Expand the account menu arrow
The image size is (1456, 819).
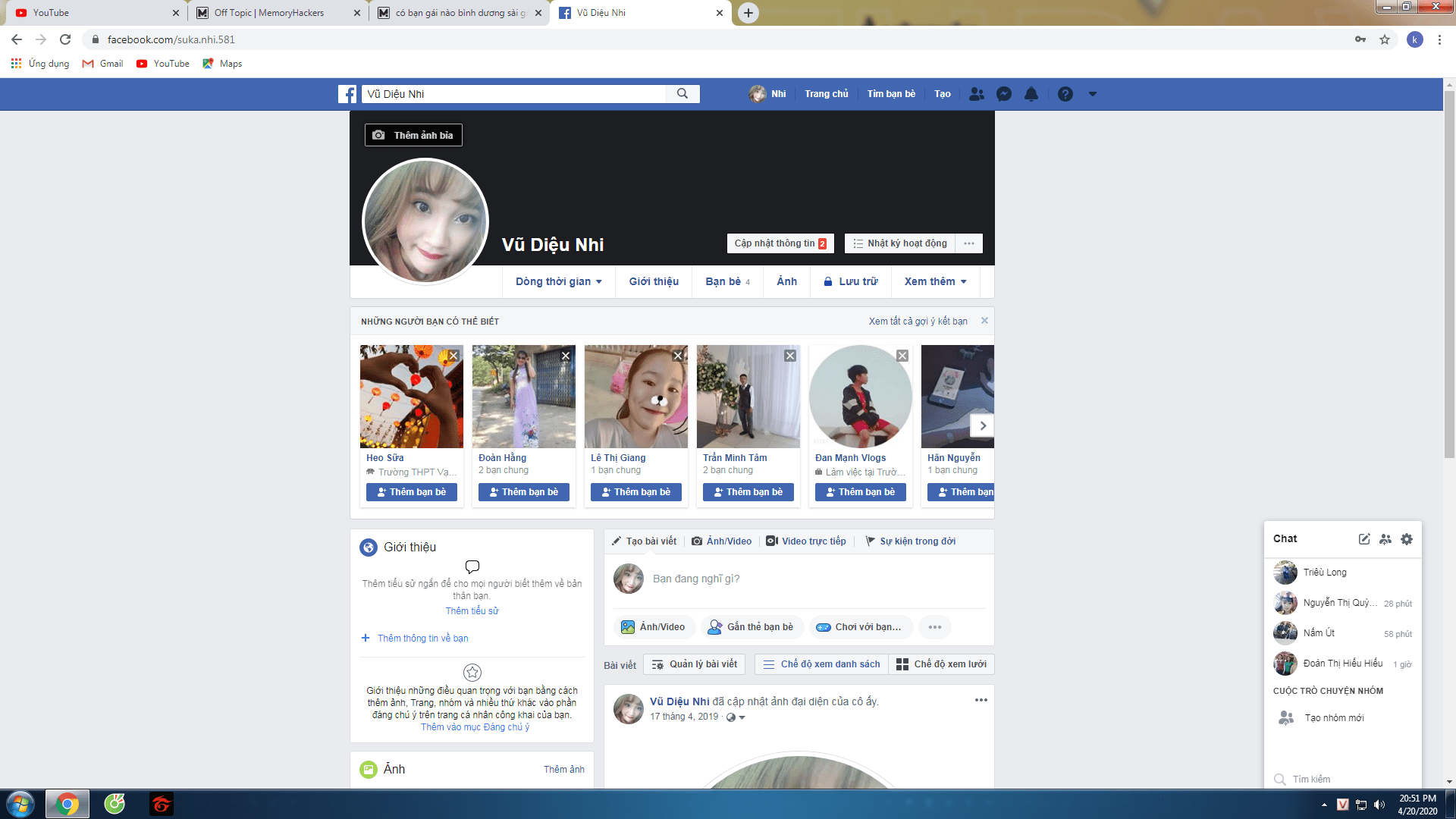click(x=1093, y=94)
